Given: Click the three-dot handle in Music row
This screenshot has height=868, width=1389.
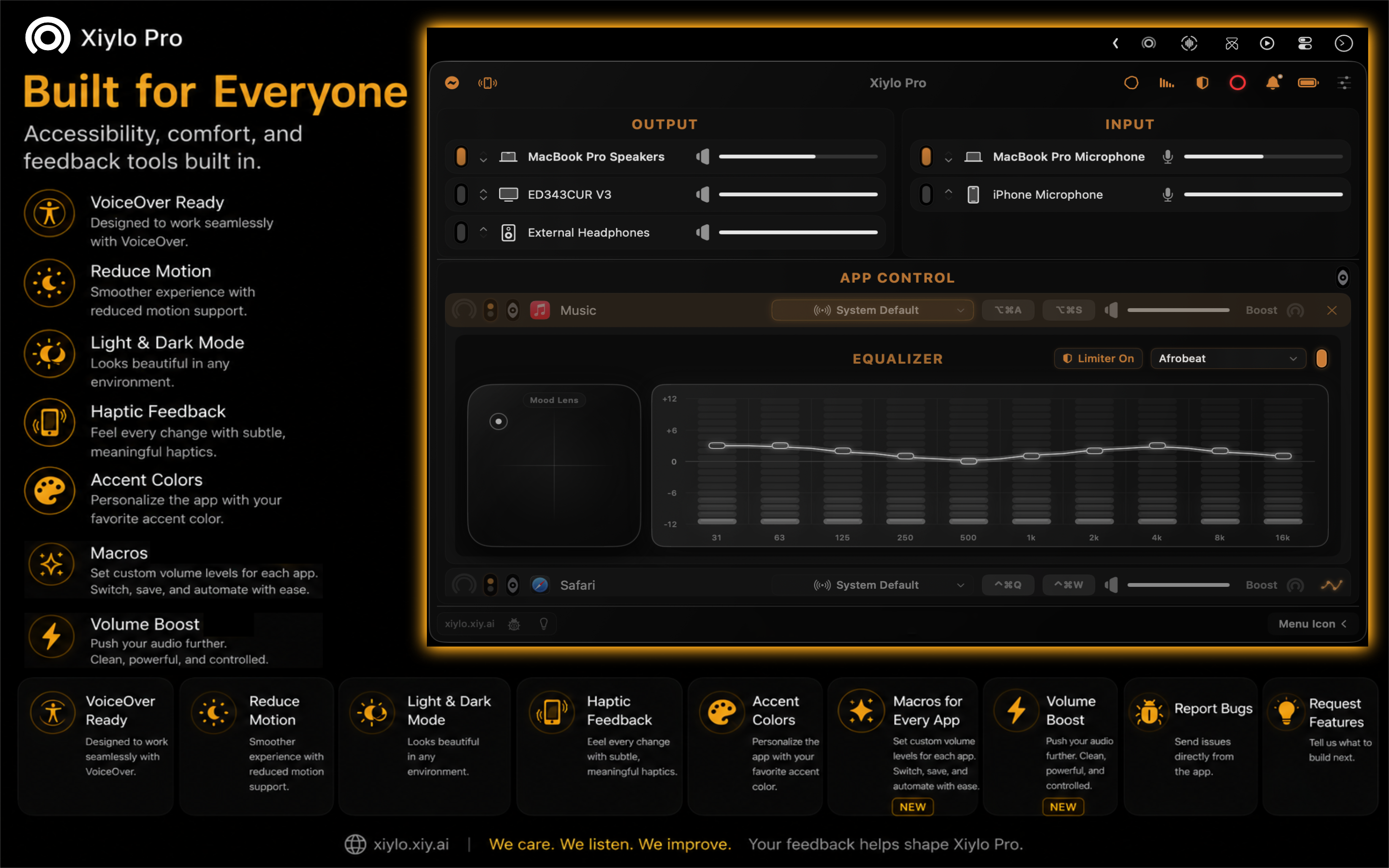Looking at the screenshot, I should point(490,310).
